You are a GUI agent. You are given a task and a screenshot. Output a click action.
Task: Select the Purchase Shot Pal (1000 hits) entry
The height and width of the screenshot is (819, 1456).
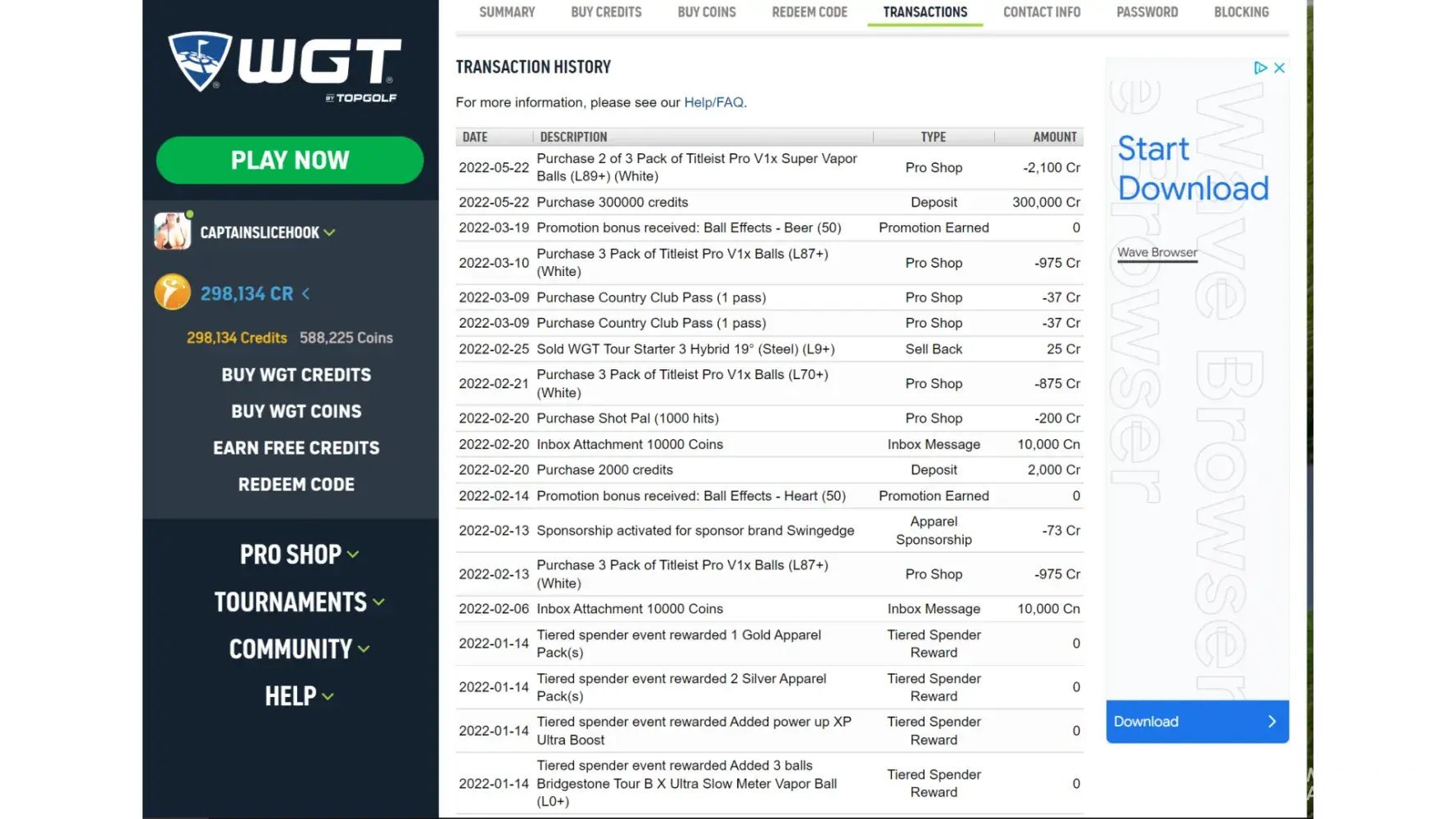pyautogui.click(x=627, y=419)
